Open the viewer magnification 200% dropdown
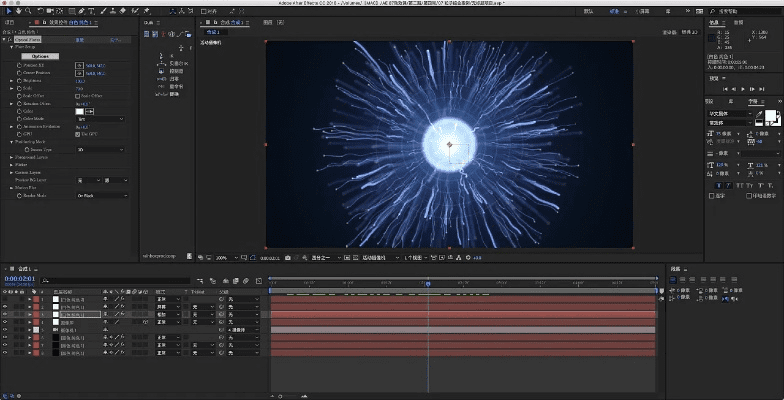This screenshot has height=400, width=784. click(224, 257)
